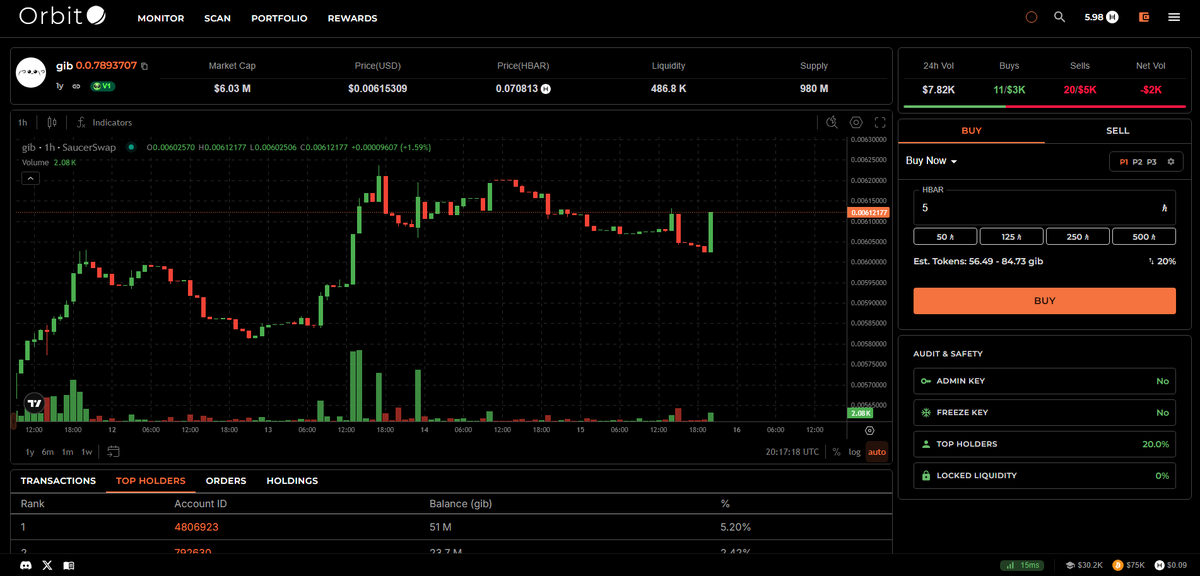Click the orange BUY button
This screenshot has width=1200, height=576.
[1044, 300]
